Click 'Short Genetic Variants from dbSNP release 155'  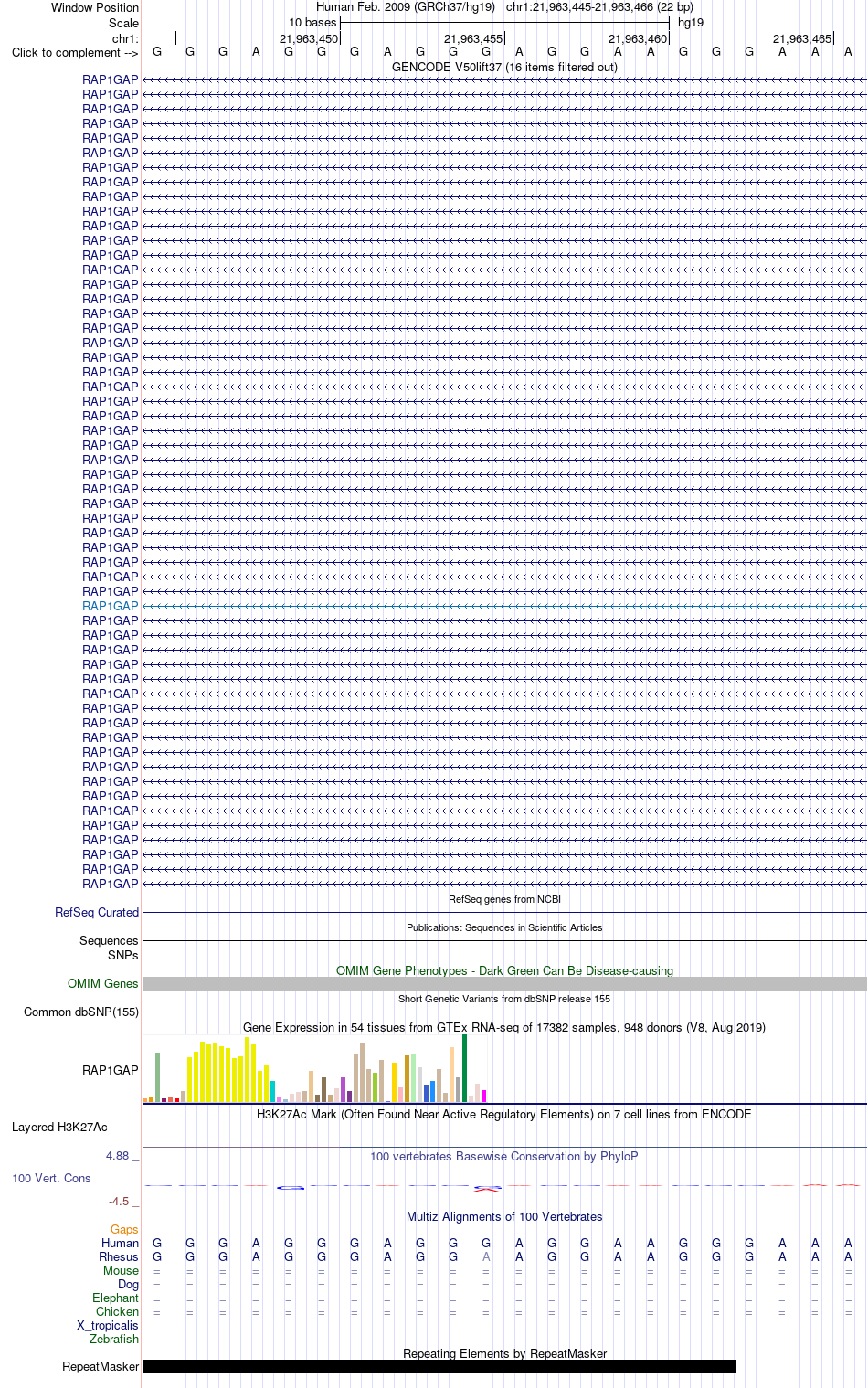(504, 999)
